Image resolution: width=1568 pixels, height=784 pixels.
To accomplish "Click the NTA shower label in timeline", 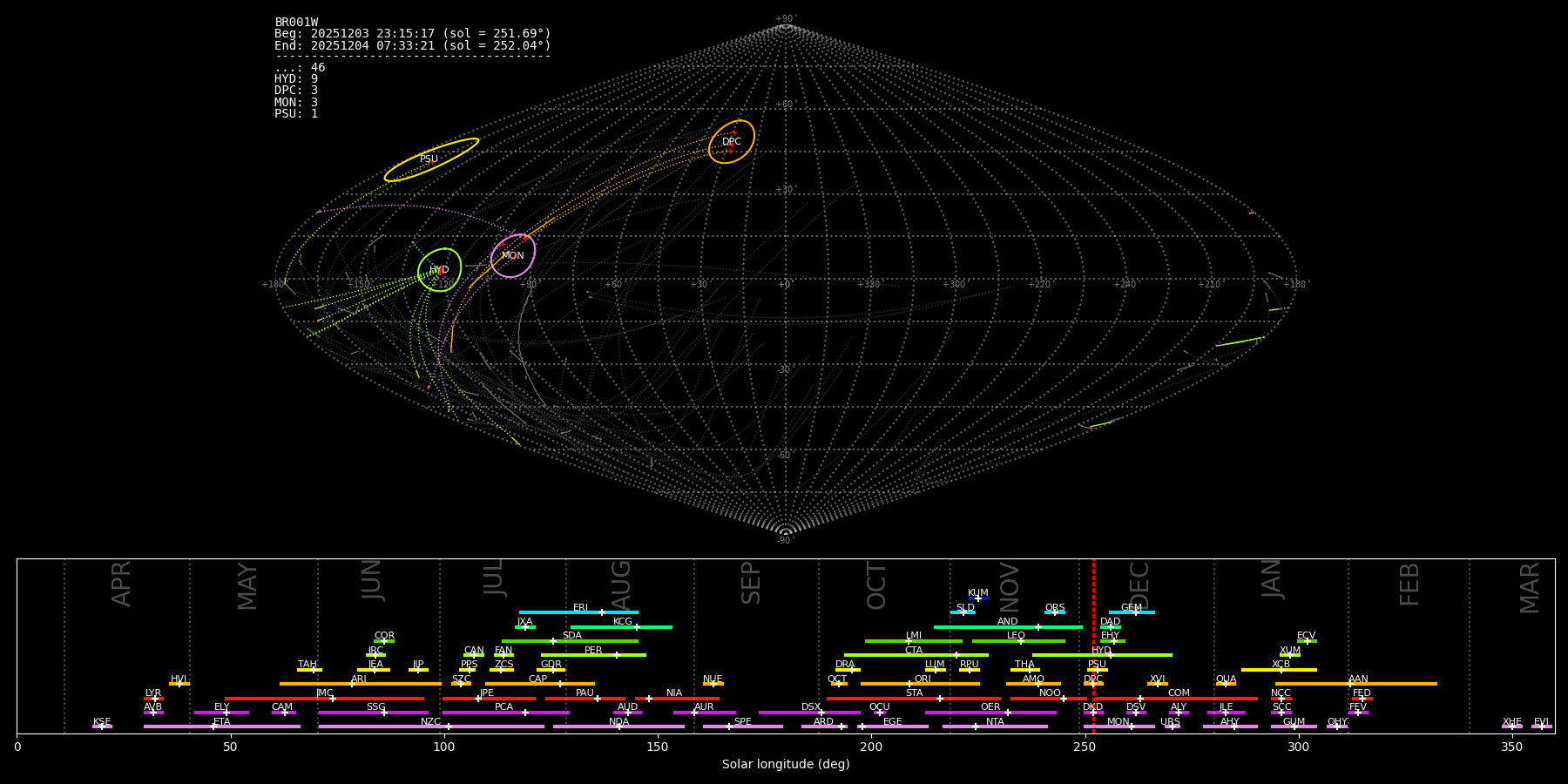I will click(x=995, y=722).
